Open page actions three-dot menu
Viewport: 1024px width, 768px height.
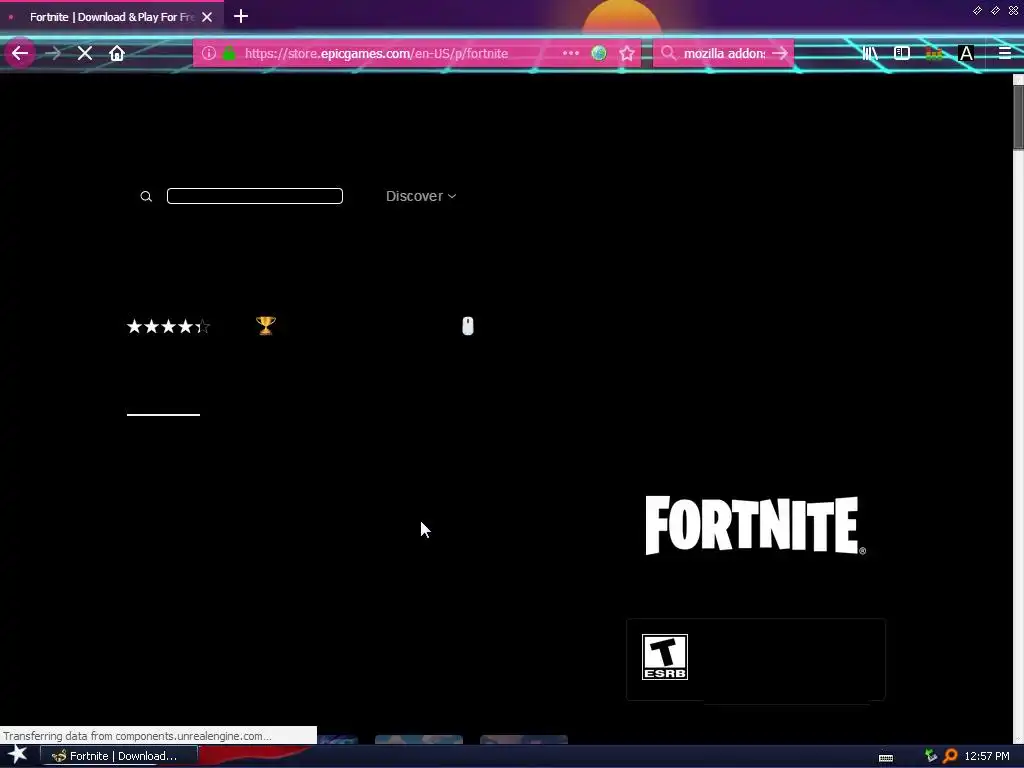(571, 53)
